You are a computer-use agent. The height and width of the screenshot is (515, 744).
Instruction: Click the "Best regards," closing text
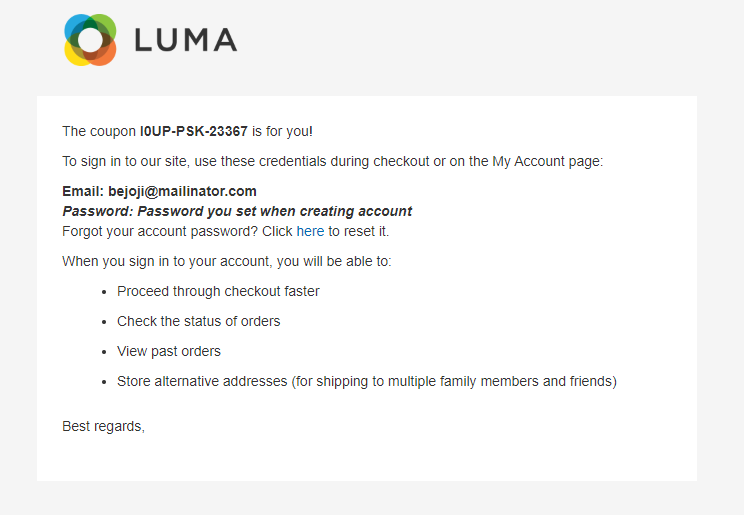103,426
